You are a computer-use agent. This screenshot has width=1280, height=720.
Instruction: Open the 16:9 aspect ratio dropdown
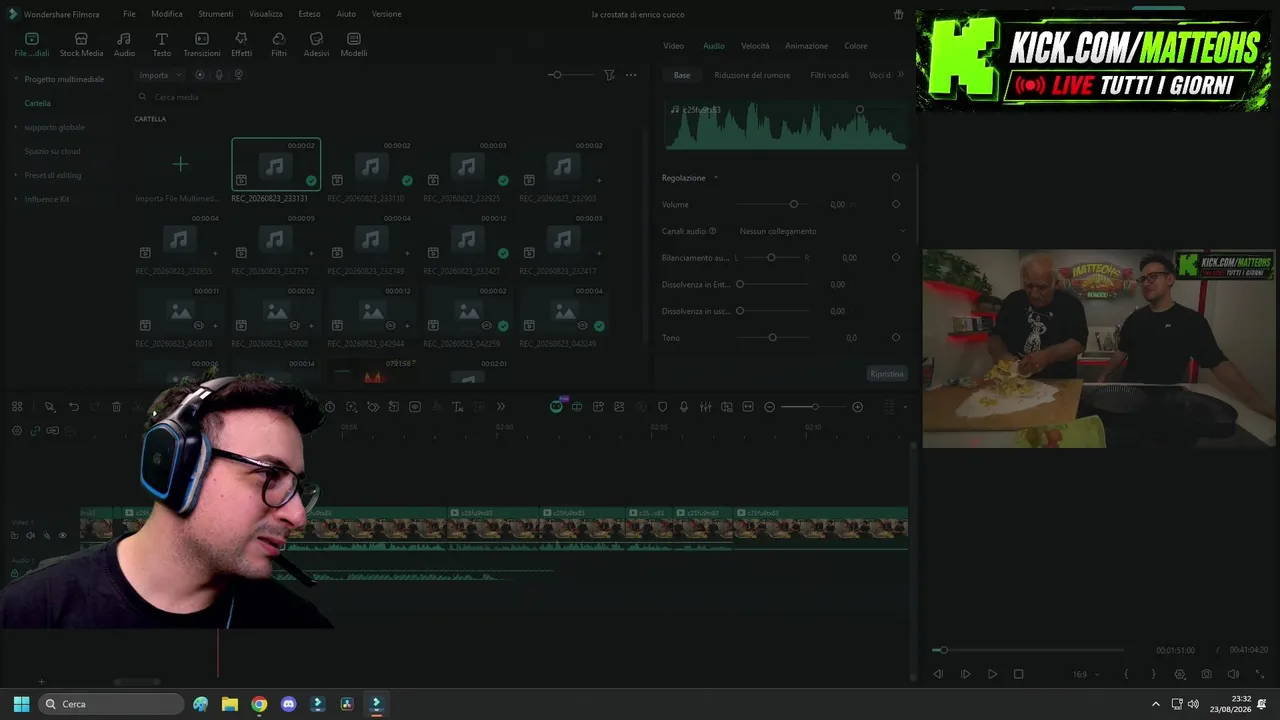(x=1085, y=674)
